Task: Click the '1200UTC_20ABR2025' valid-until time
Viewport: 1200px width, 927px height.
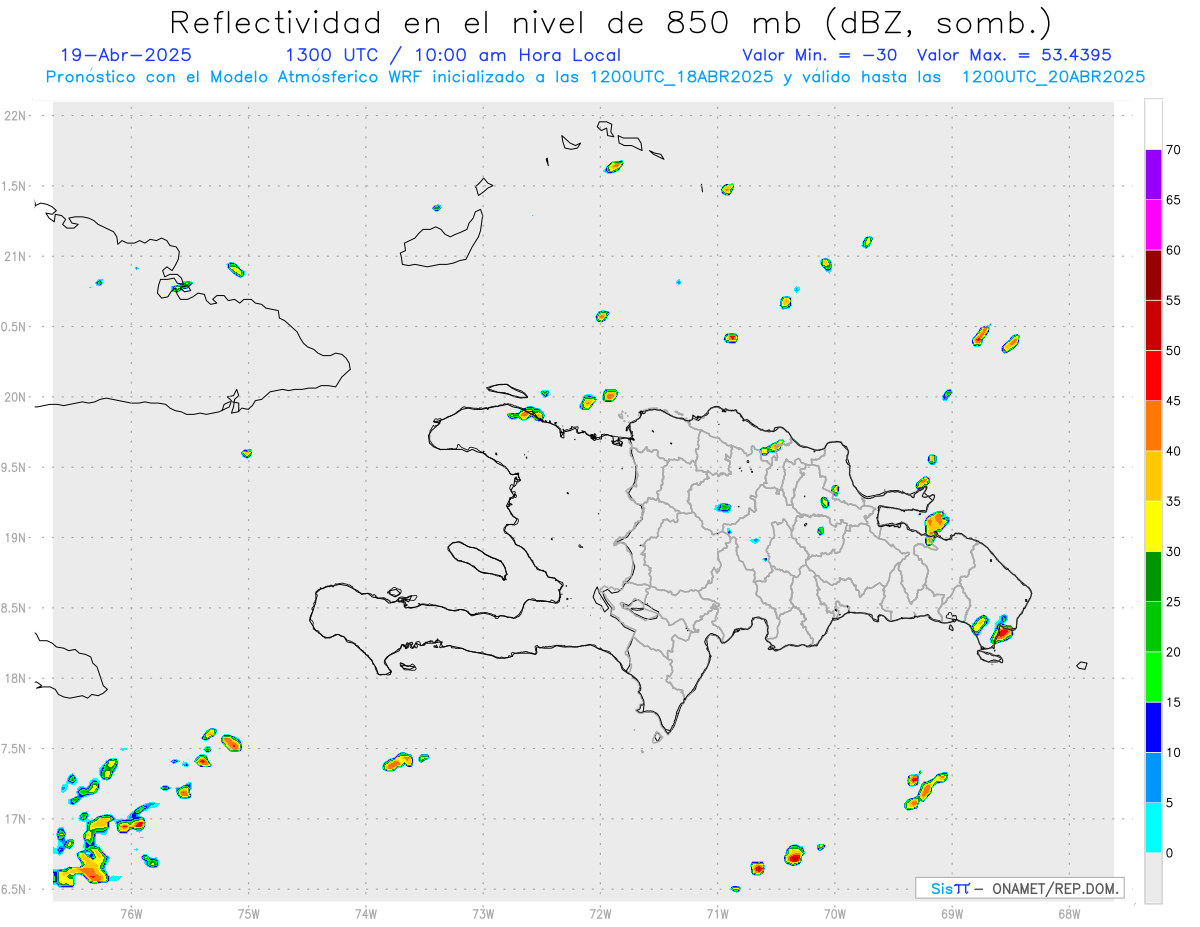Action: point(1053,77)
